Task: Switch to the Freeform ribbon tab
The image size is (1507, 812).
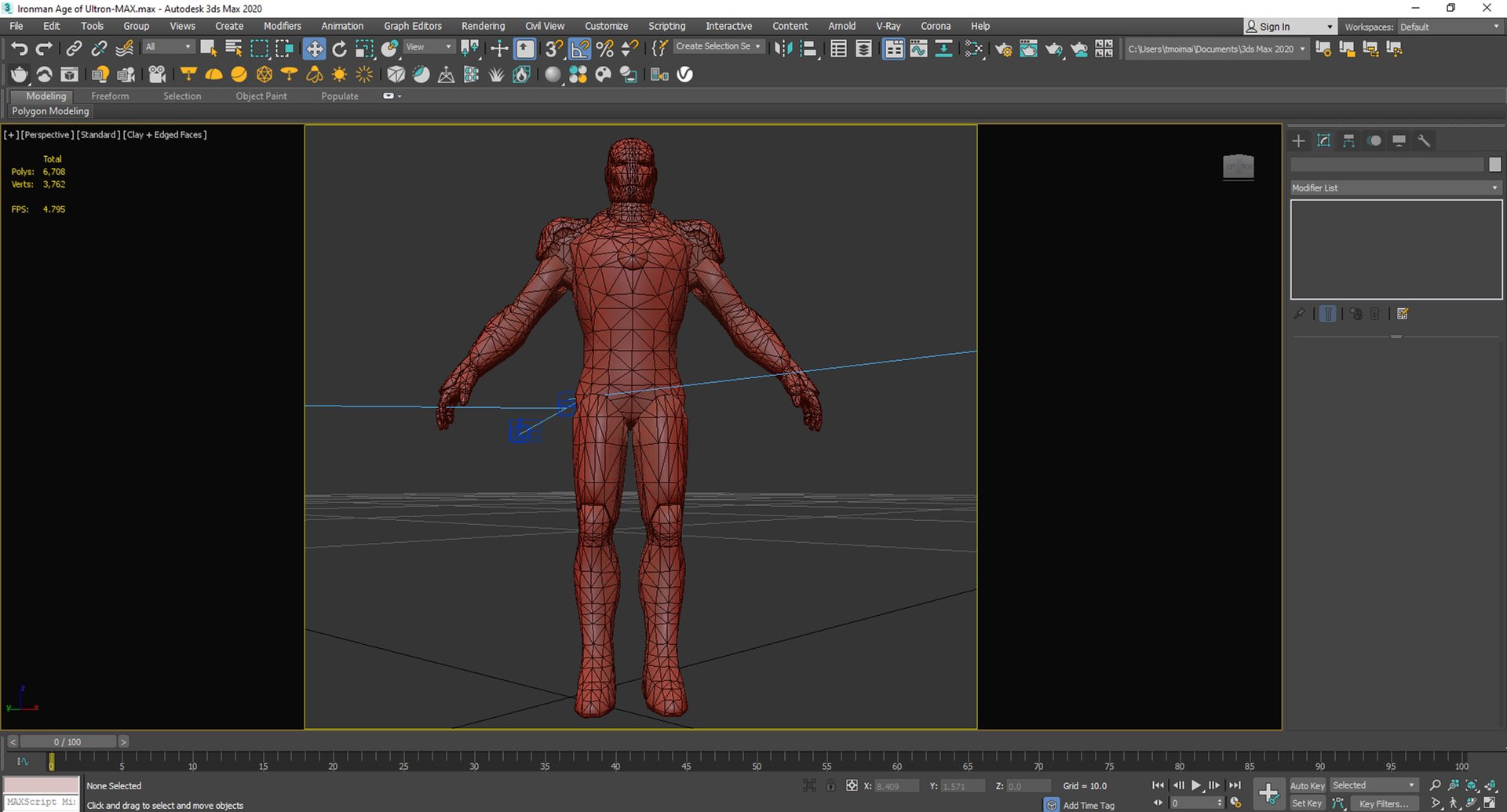Action: coord(110,96)
